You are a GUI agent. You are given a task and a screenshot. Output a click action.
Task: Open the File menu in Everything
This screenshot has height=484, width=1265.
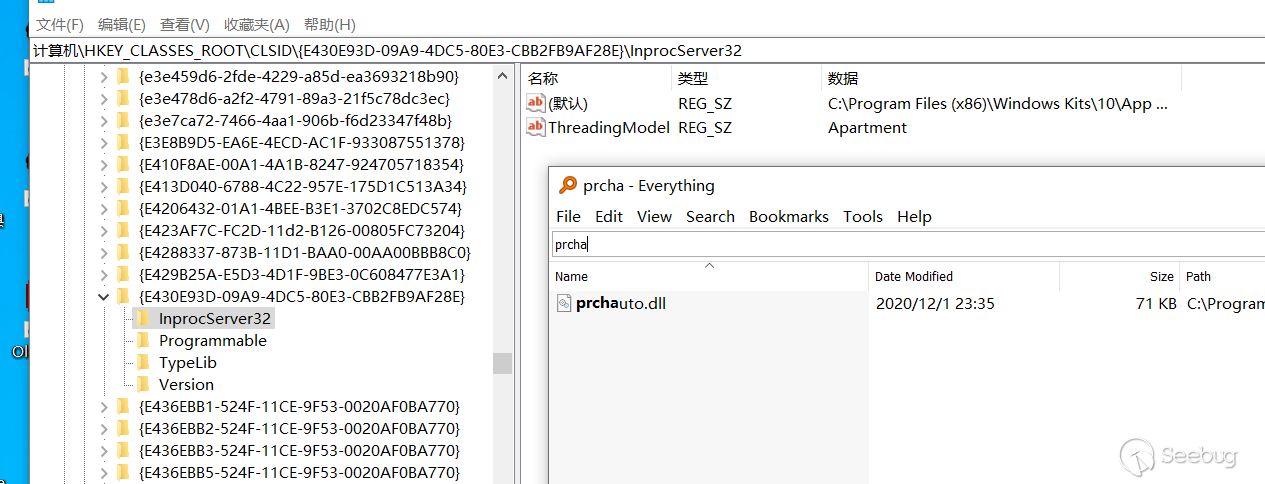point(568,216)
